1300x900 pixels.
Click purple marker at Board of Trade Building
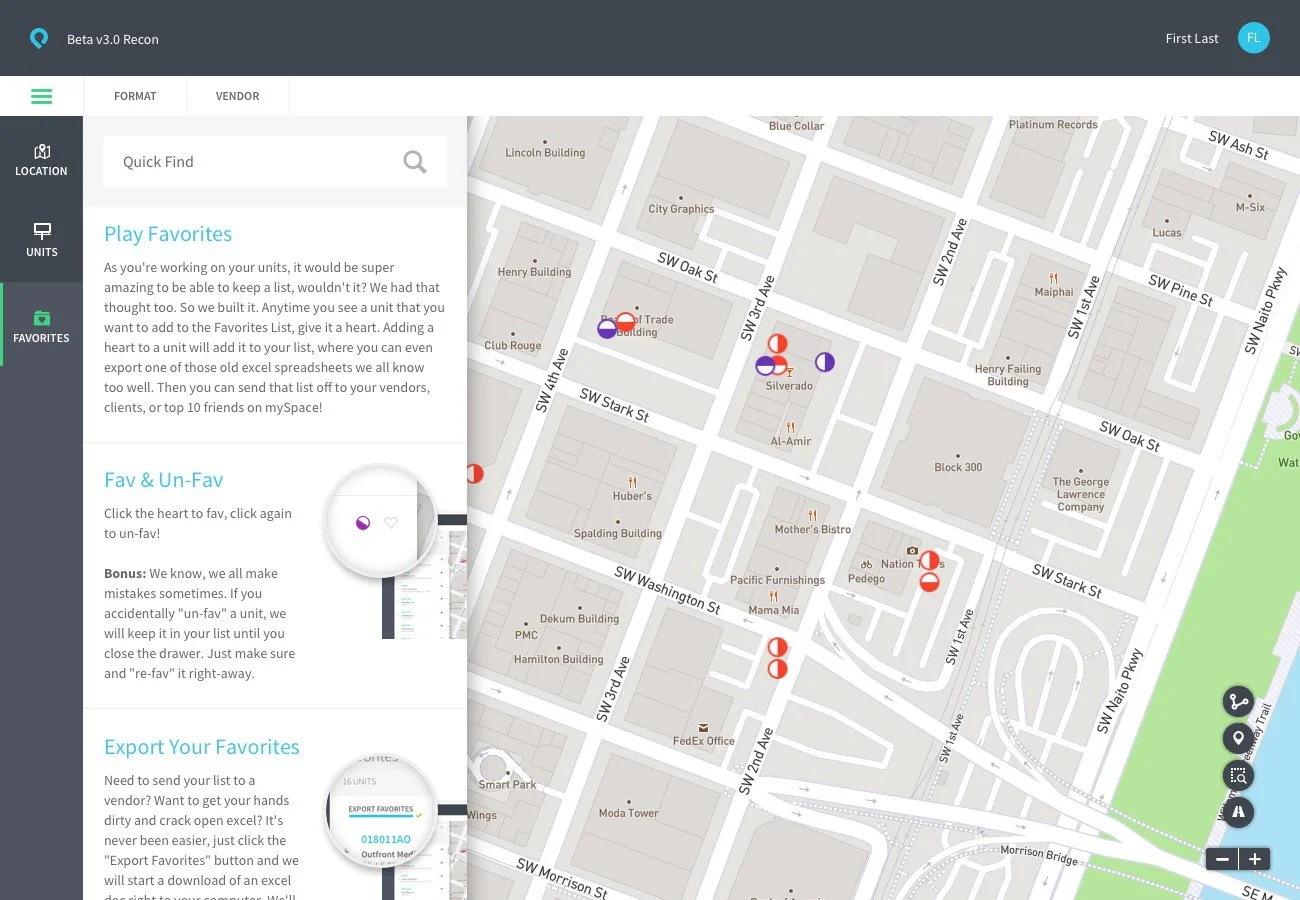click(607, 329)
